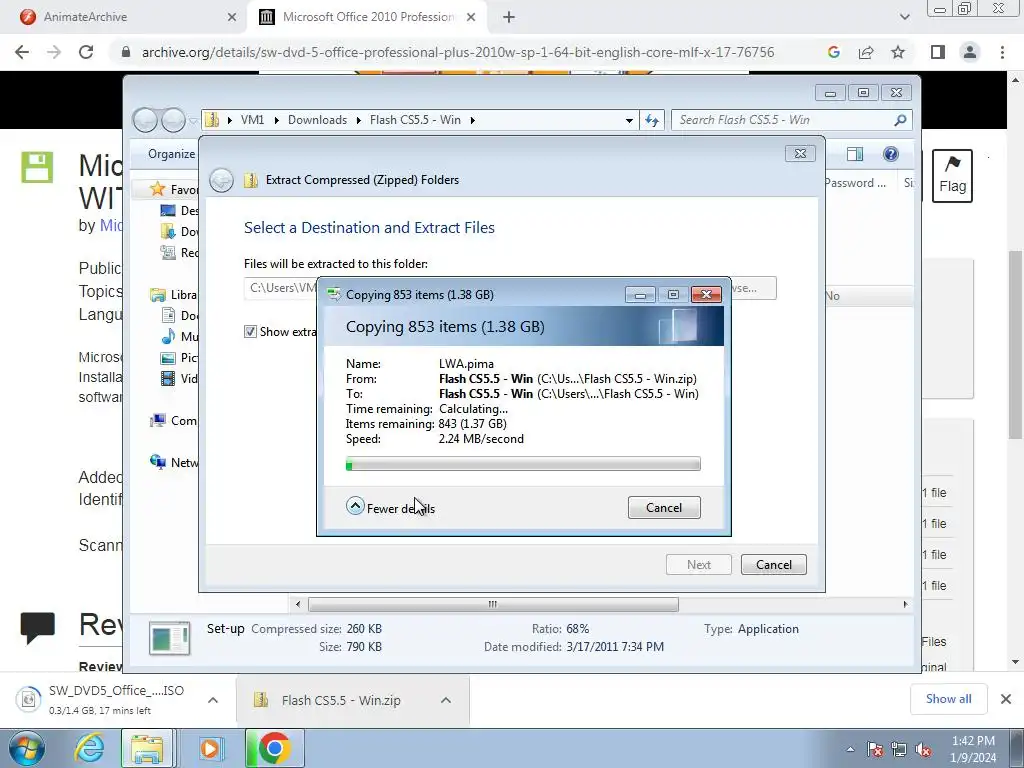1024x768 pixels.
Task: Open the Chrome profile avatar
Action: coord(970,52)
